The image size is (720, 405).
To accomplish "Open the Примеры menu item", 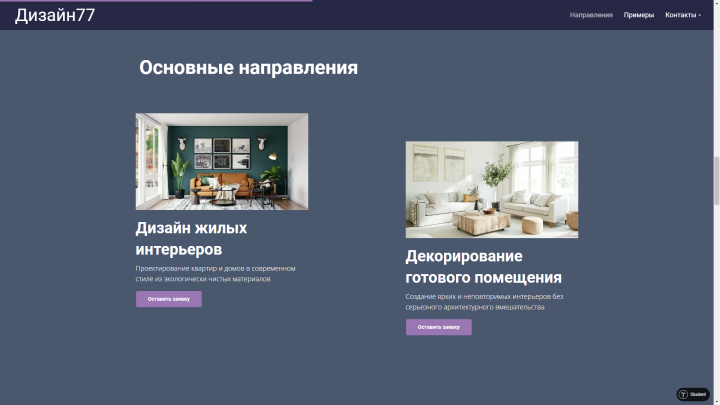I will click(x=639, y=15).
